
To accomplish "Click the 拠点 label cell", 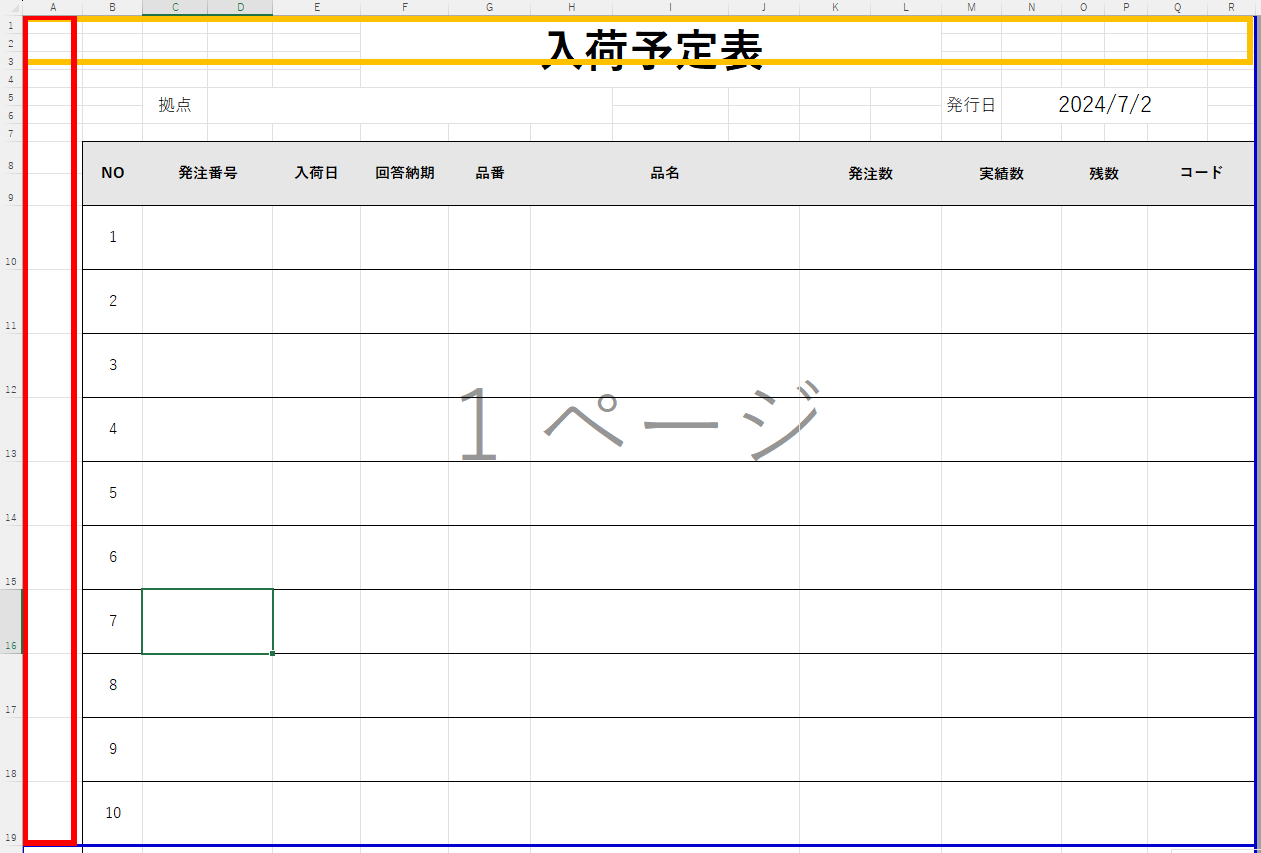I will click(175, 105).
